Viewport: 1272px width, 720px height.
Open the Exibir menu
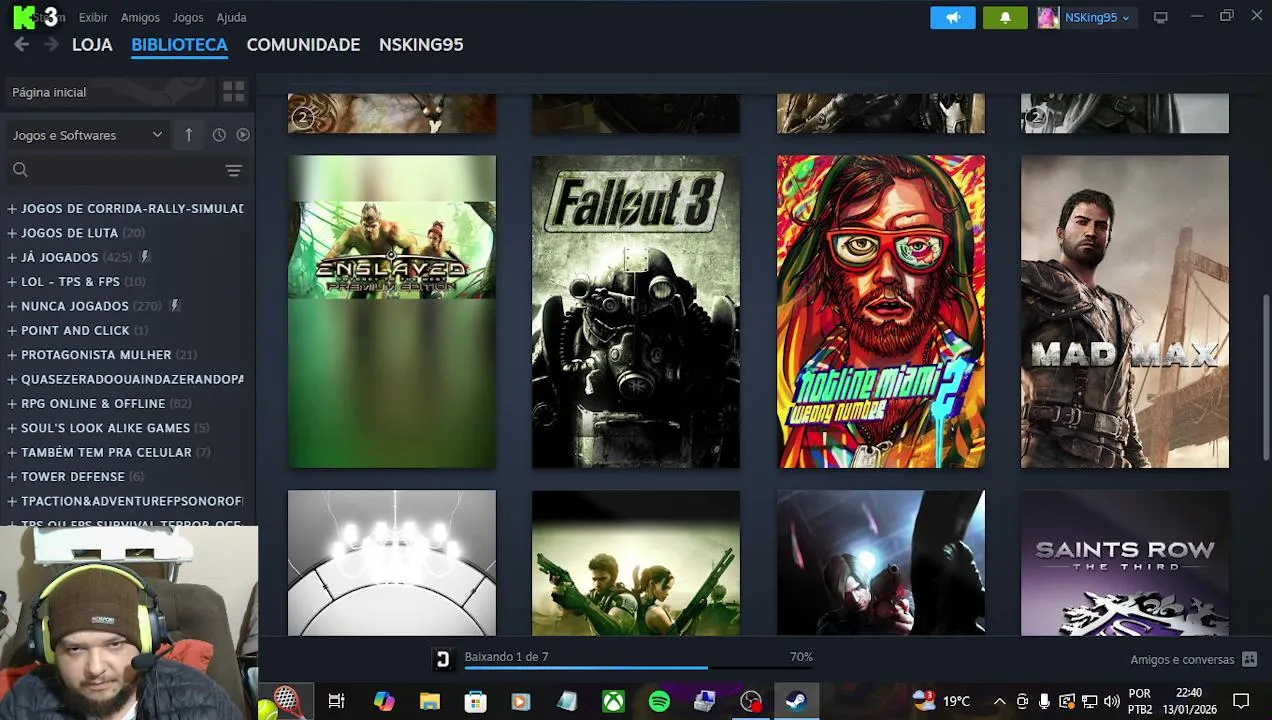93,17
